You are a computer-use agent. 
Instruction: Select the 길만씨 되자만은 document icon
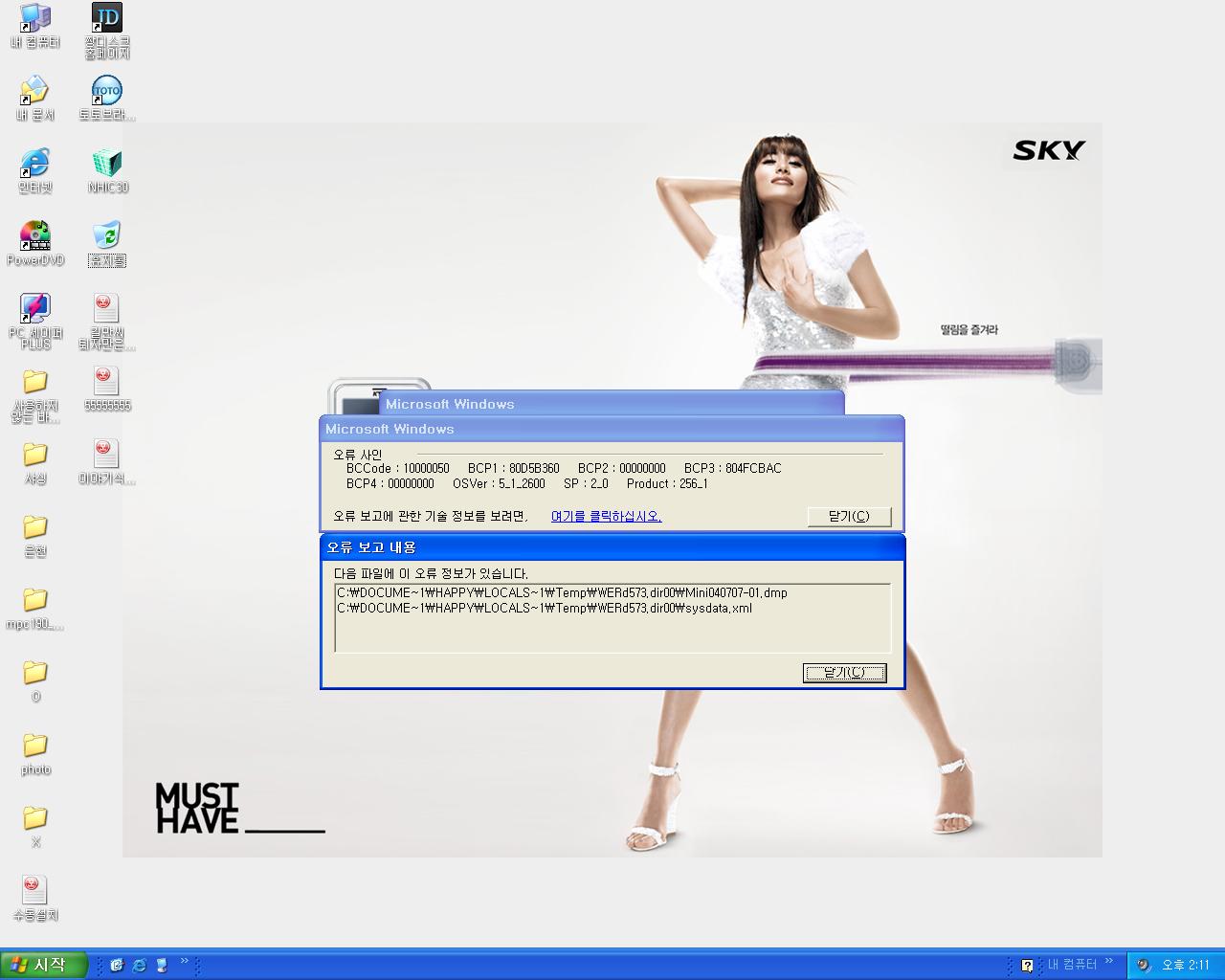pyautogui.click(x=107, y=322)
